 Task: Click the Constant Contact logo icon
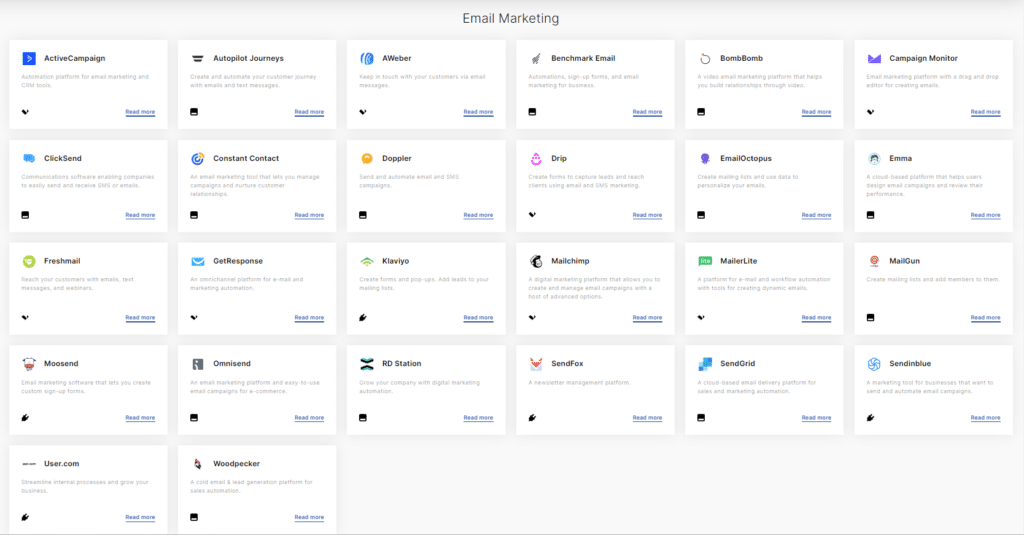198,159
